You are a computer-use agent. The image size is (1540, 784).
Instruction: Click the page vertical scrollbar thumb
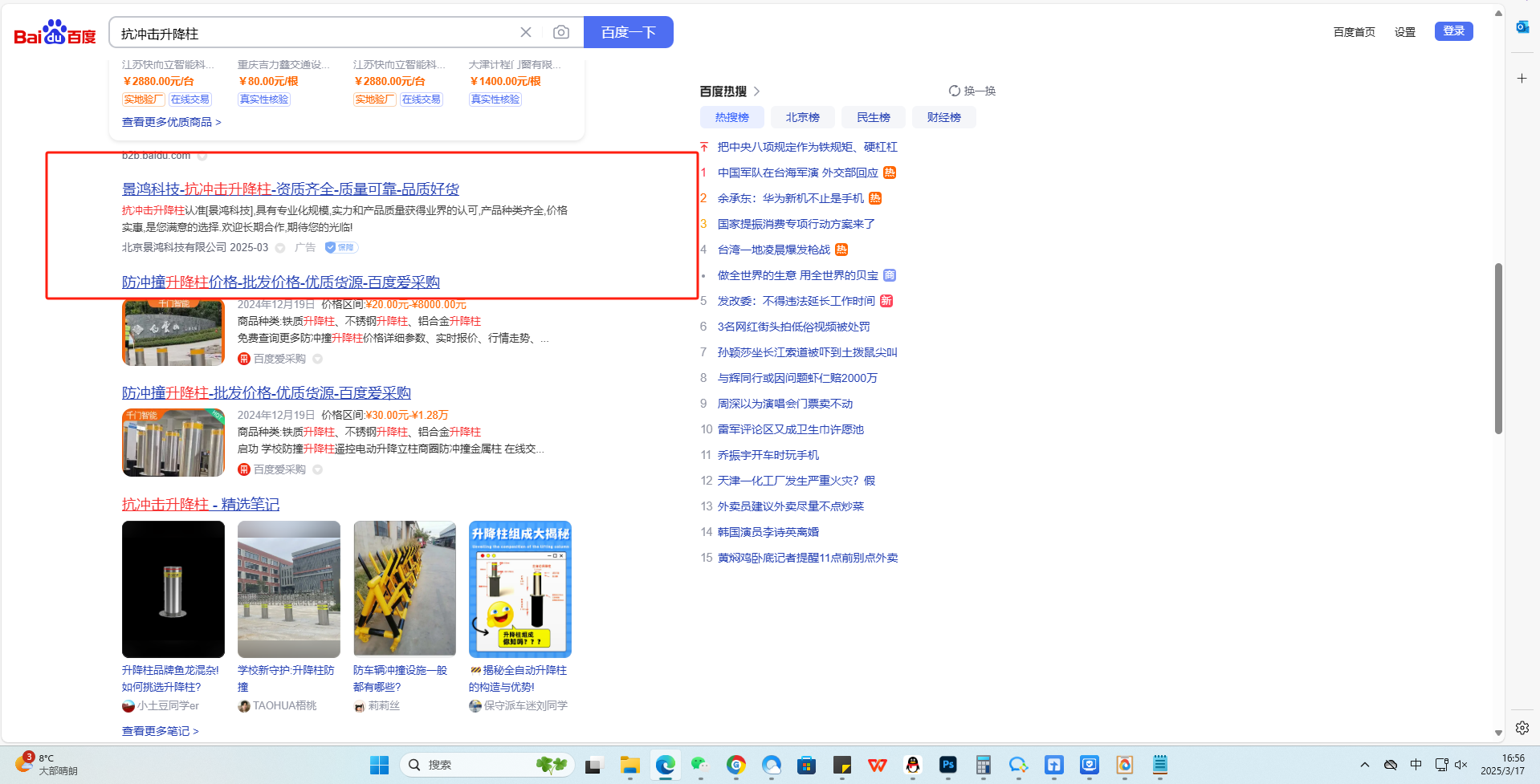[x=1498, y=348]
